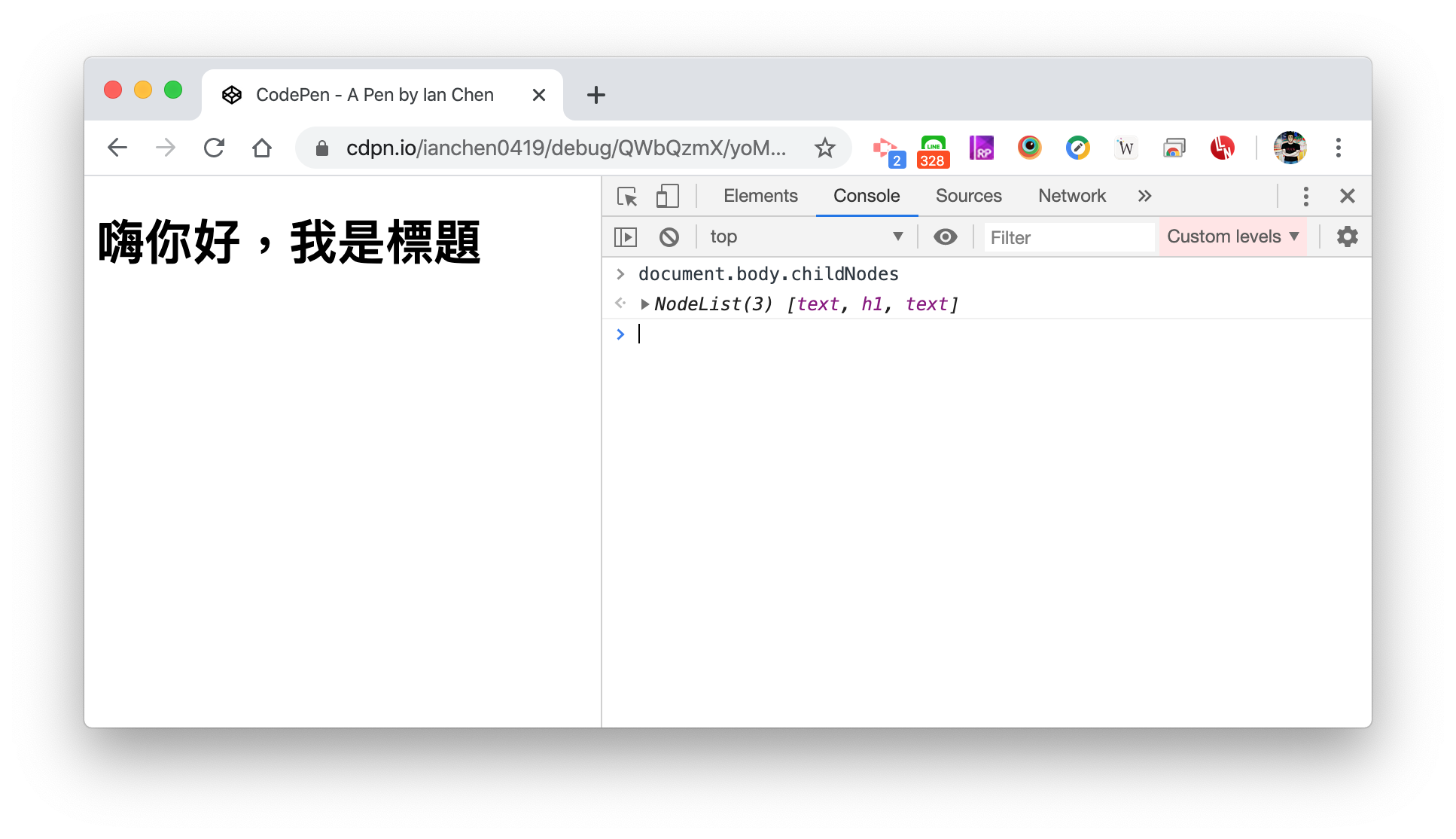This screenshot has width=1456, height=839.
Task: Open a new browser tab
Action: tap(595, 95)
